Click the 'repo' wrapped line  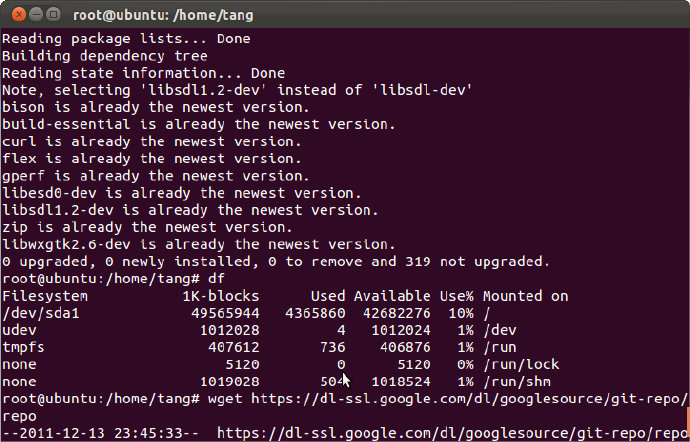pyautogui.click(x=19, y=416)
